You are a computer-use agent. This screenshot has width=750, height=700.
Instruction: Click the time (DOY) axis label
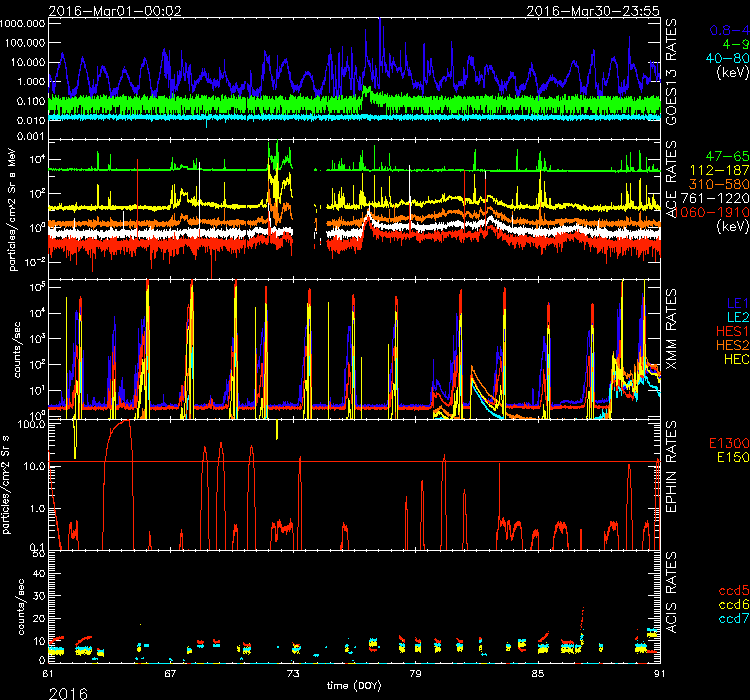pos(355,685)
